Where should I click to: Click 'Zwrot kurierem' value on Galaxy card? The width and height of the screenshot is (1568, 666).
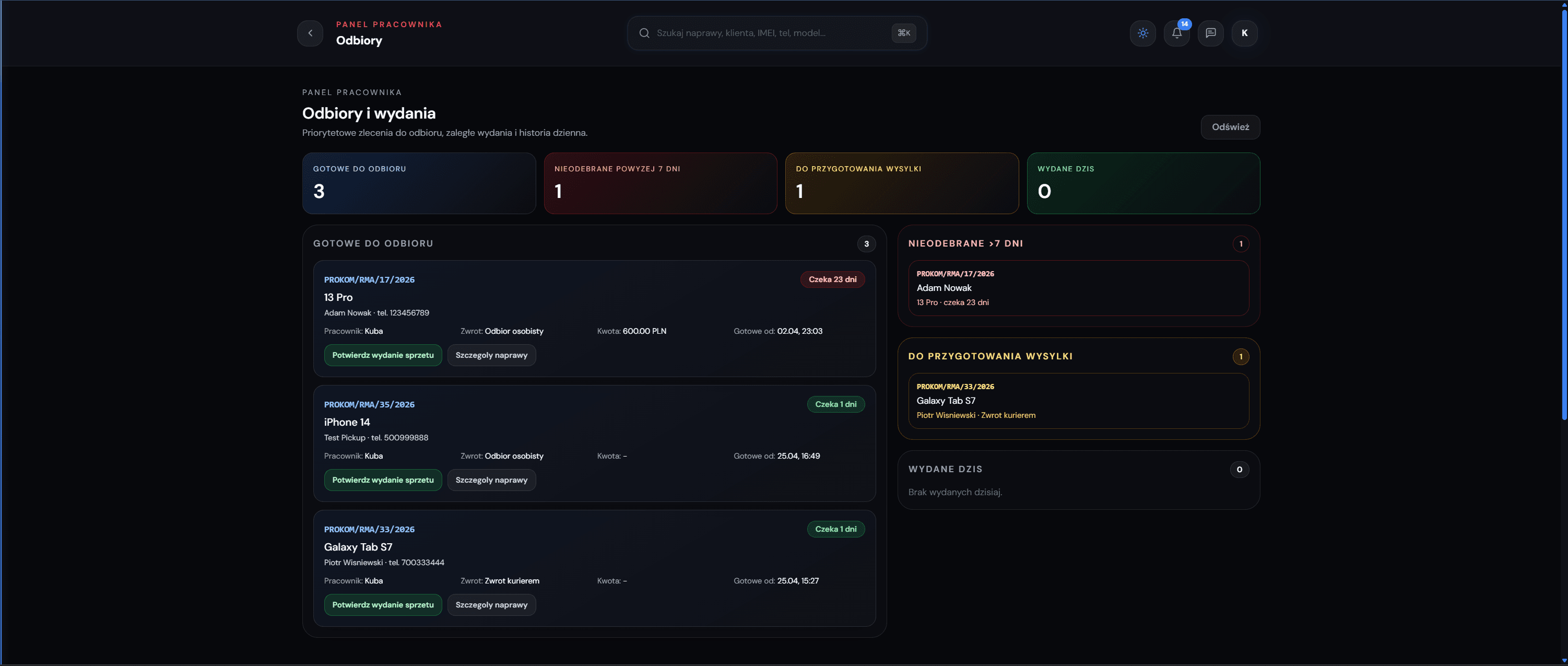coord(511,581)
